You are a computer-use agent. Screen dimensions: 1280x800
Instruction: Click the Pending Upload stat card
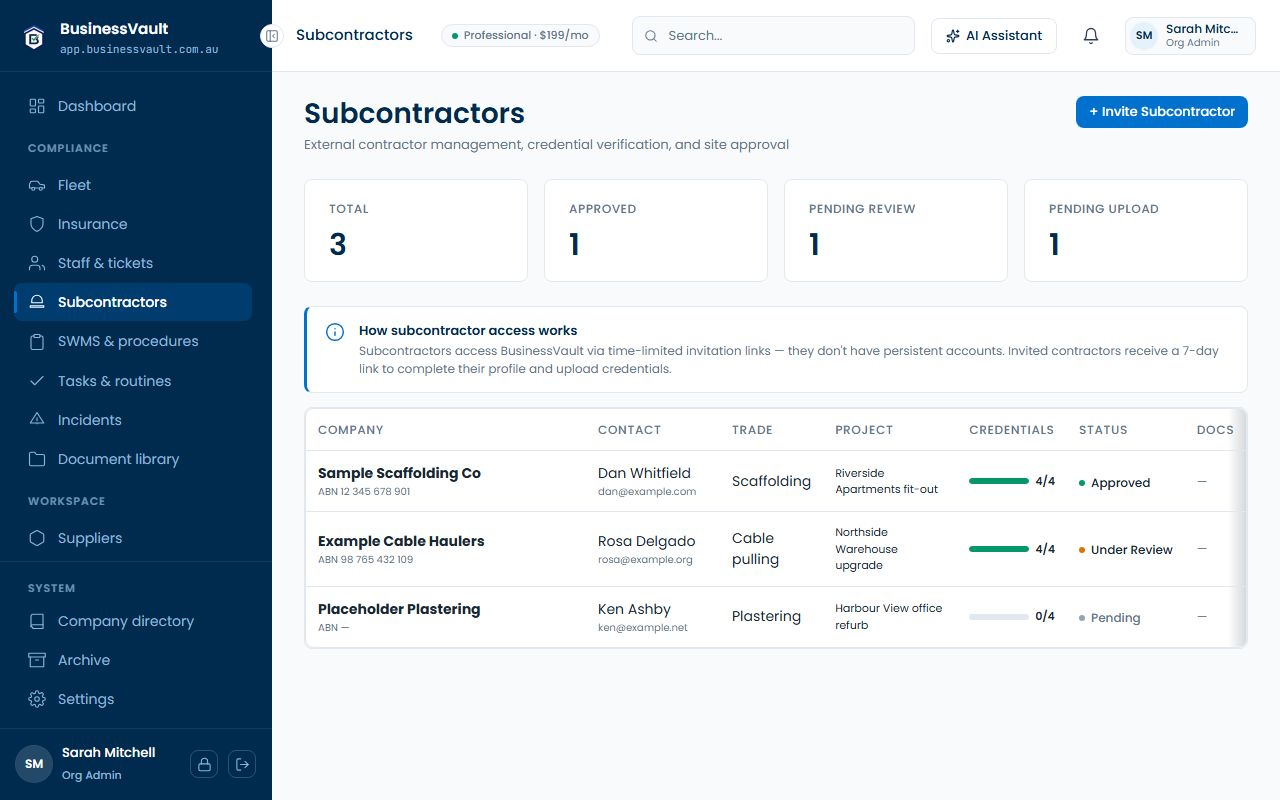1136,230
